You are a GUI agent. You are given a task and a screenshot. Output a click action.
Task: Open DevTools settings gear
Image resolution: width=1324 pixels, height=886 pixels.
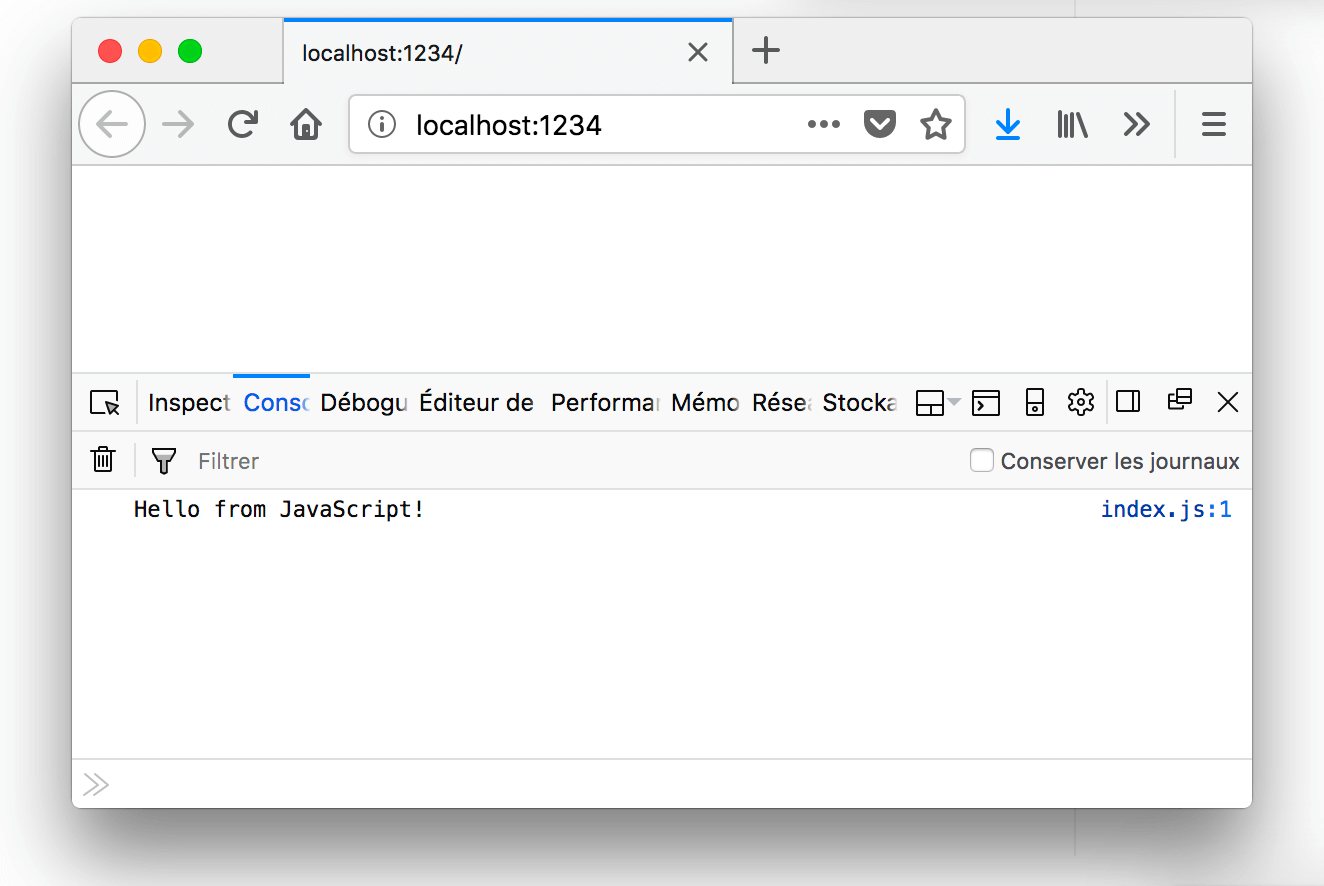point(1080,402)
